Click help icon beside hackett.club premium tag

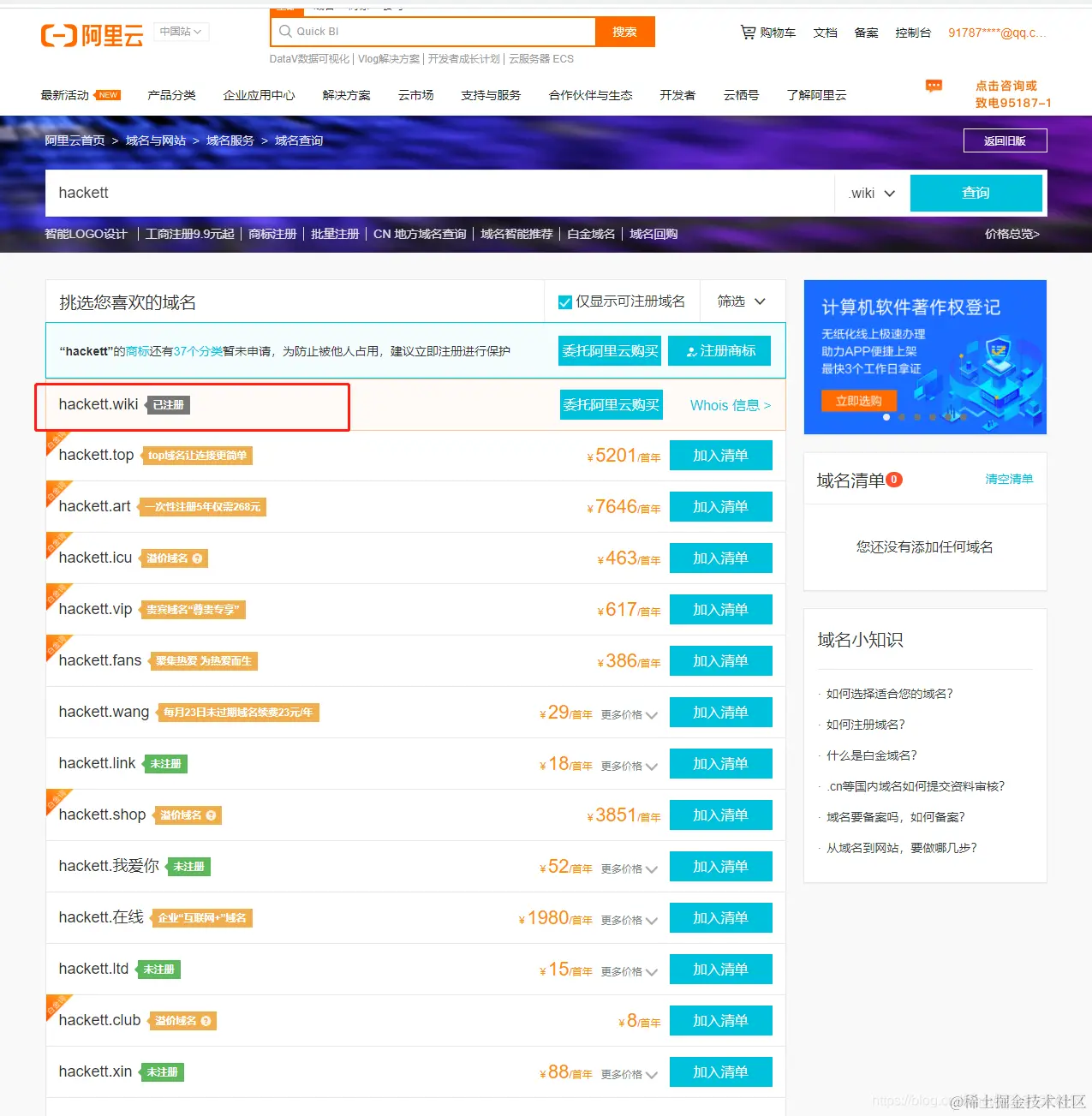pos(206,1021)
